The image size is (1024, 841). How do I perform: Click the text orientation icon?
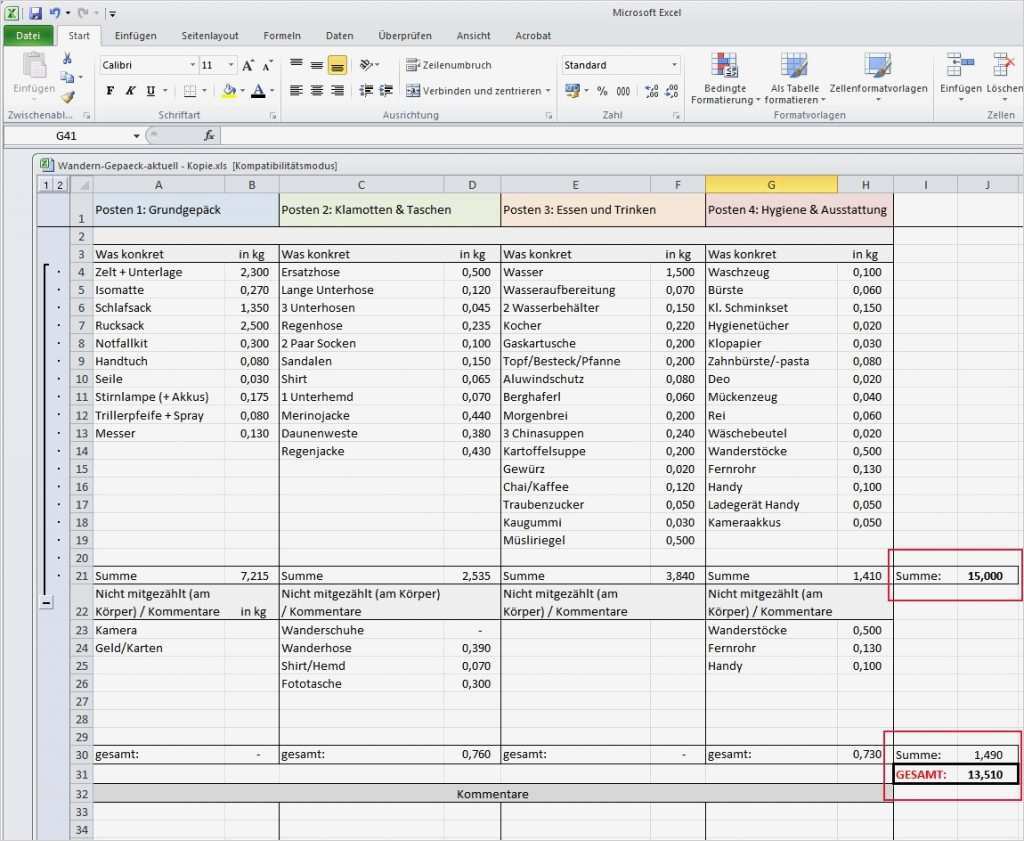coord(366,65)
